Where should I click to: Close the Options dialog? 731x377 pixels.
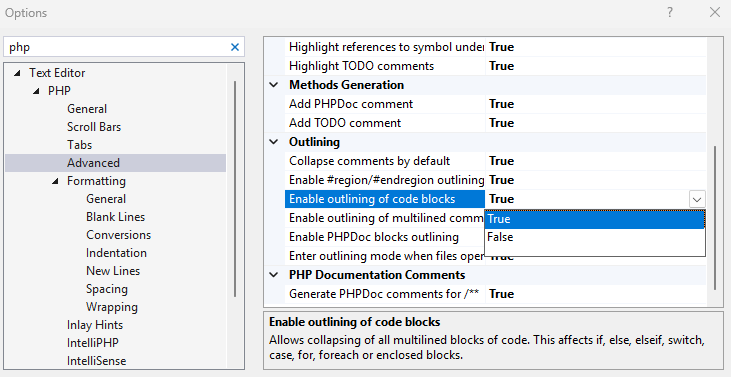(715, 13)
